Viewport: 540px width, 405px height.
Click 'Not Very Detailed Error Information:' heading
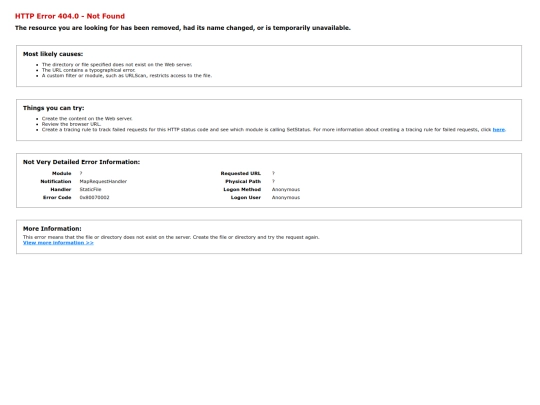point(82,162)
